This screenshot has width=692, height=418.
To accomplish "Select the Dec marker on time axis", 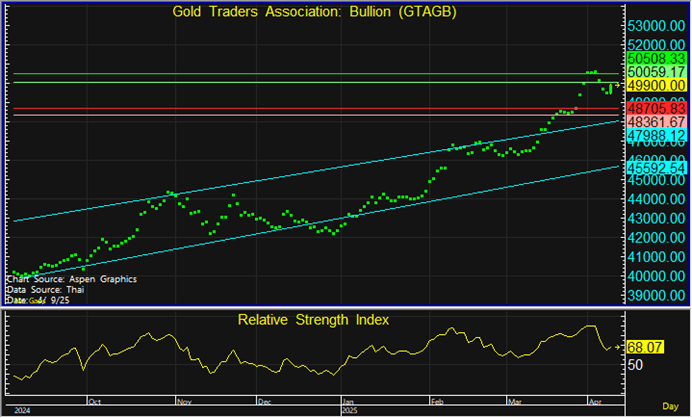I will pos(264,401).
